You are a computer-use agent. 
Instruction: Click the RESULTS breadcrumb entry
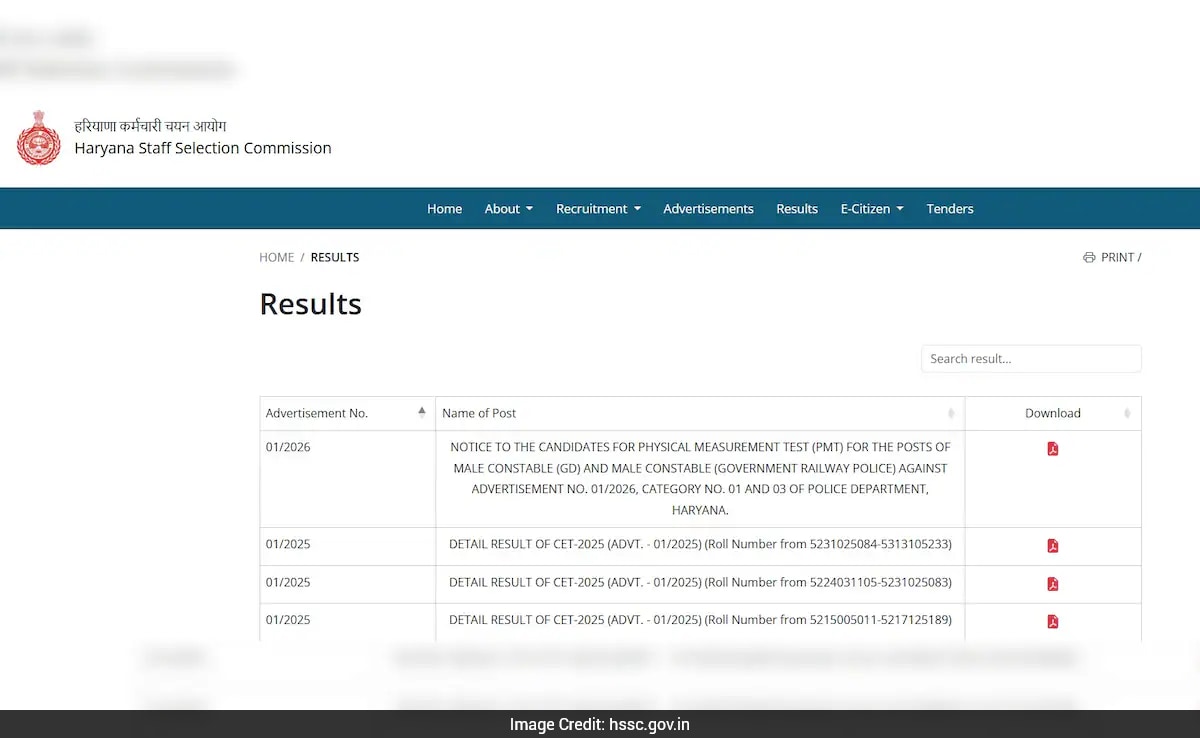tap(334, 257)
